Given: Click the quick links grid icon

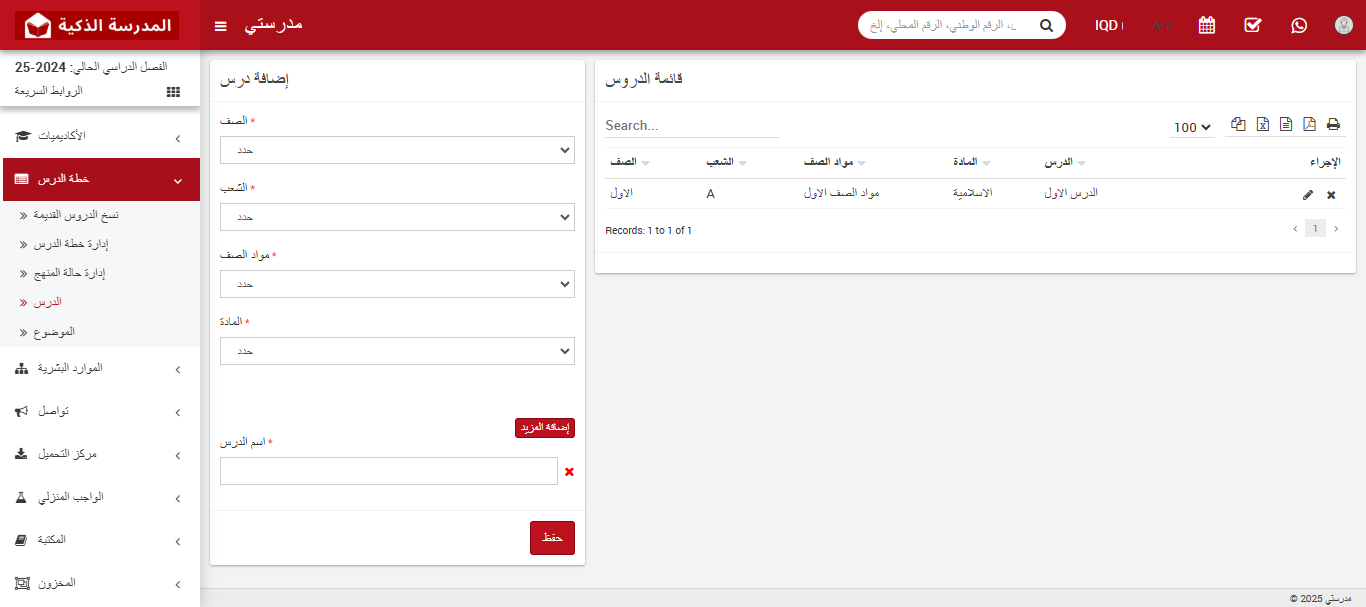Looking at the screenshot, I should (172, 91).
